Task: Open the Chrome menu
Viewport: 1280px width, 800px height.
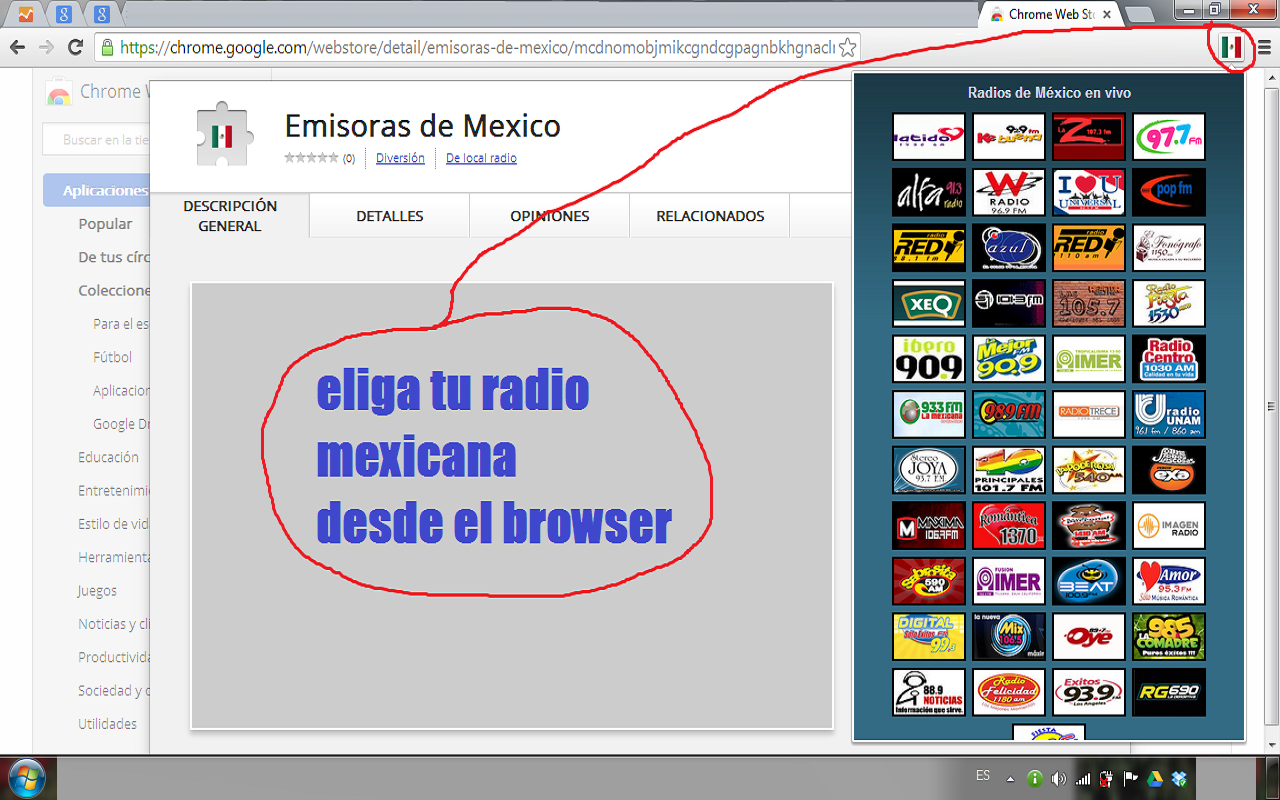Action: (1265, 47)
